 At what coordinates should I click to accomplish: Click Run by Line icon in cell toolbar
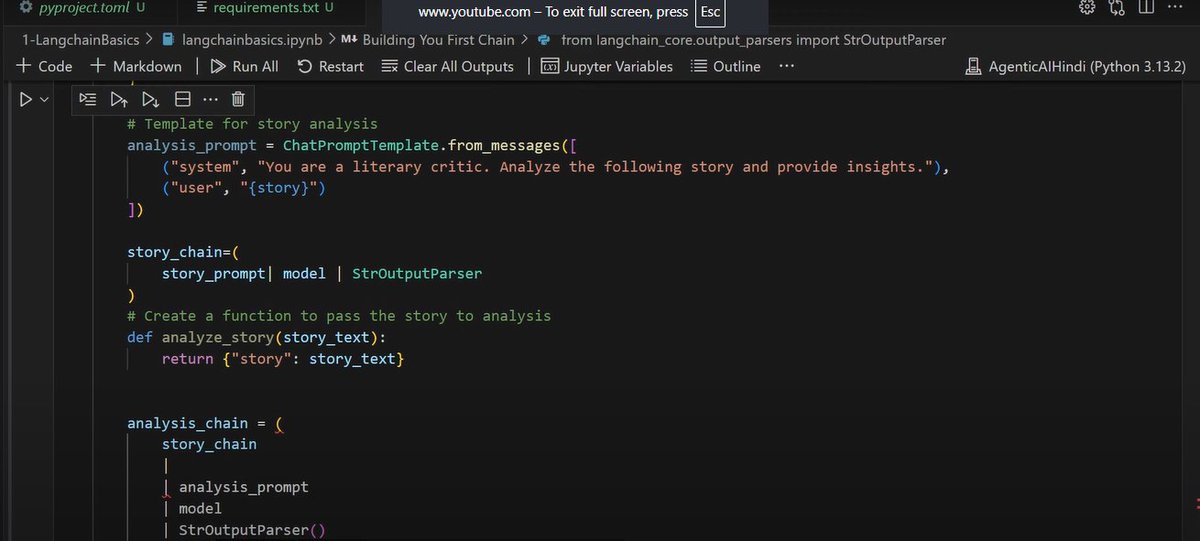[88, 100]
